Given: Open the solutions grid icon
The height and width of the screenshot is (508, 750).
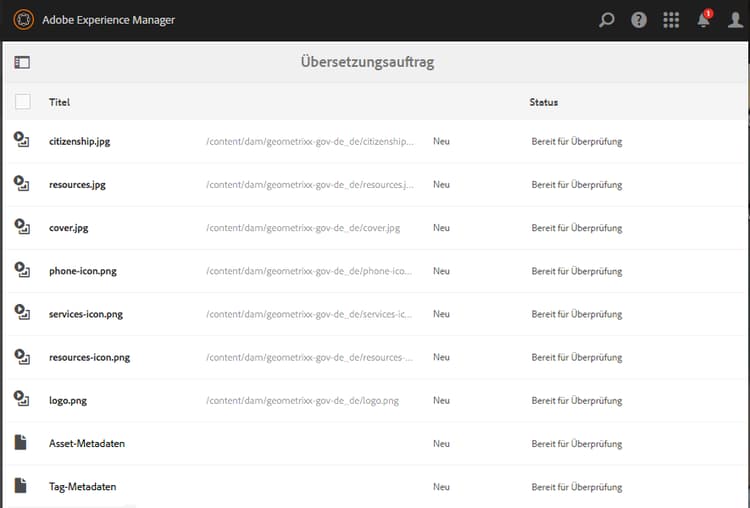Looking at the screenshot, I should click(x=671, y=20).
